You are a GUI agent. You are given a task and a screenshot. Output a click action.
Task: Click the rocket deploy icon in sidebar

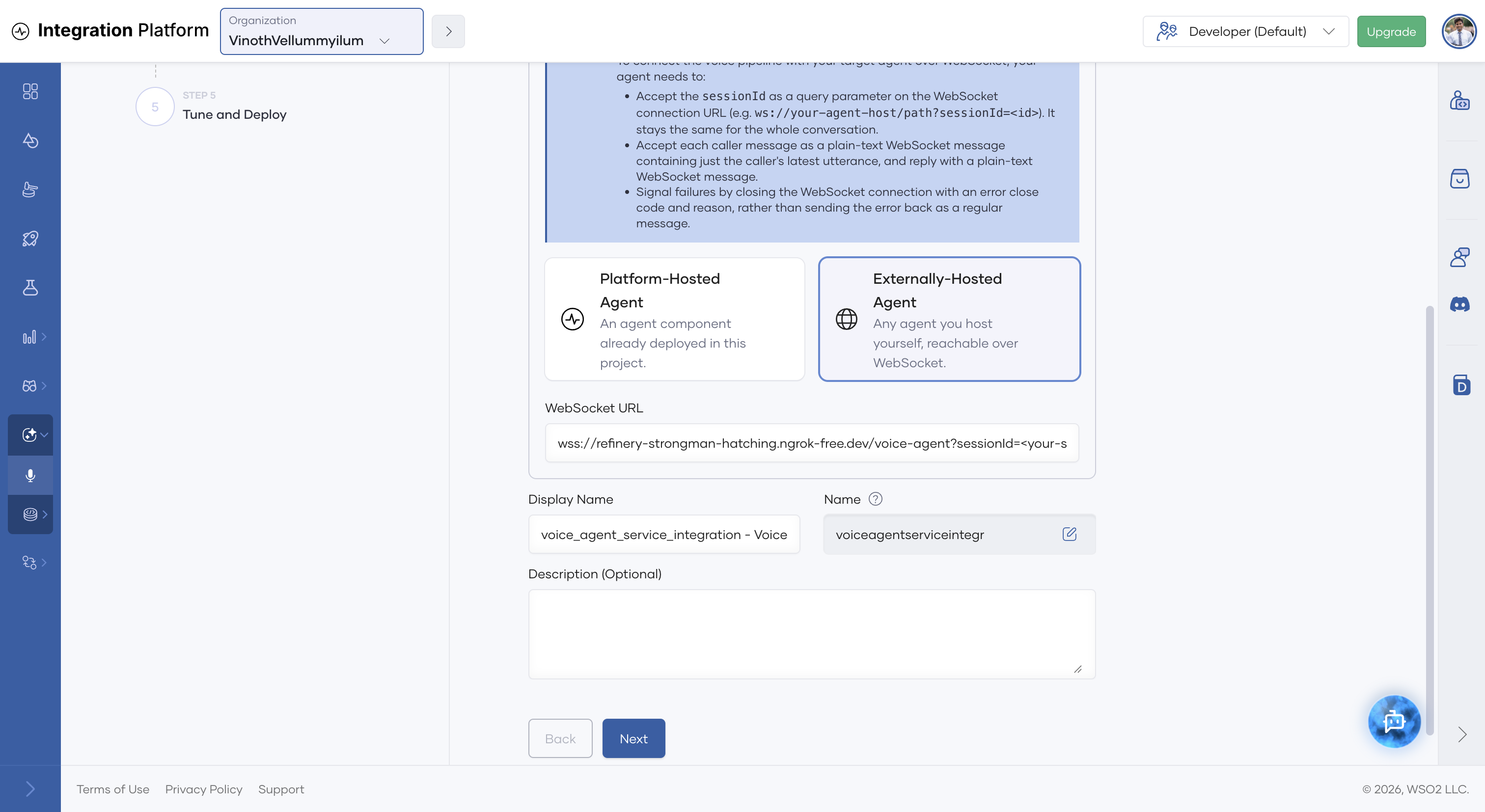pos(30,239)
